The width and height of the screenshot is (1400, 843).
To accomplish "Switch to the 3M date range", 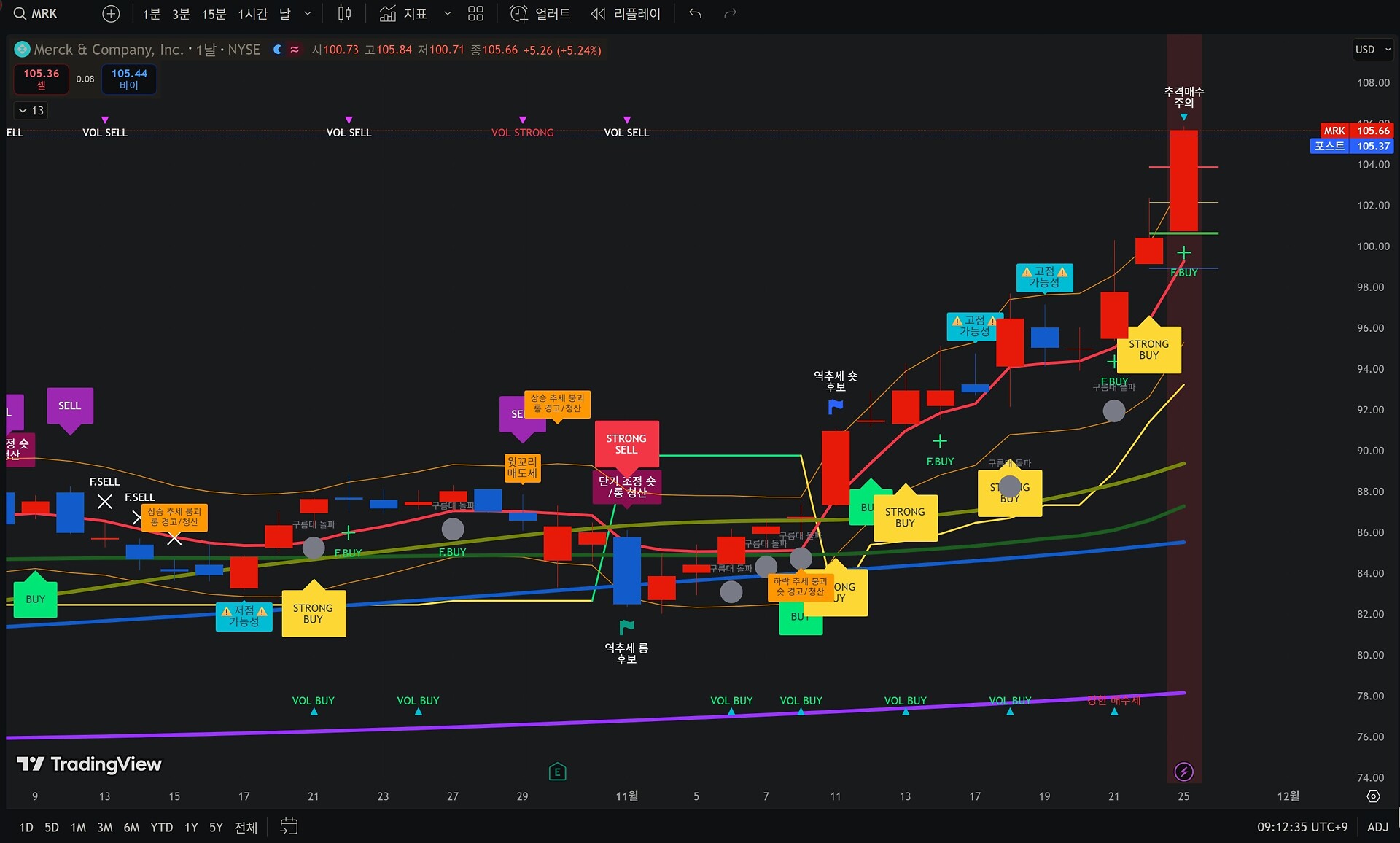I will [x=104, y=827].
